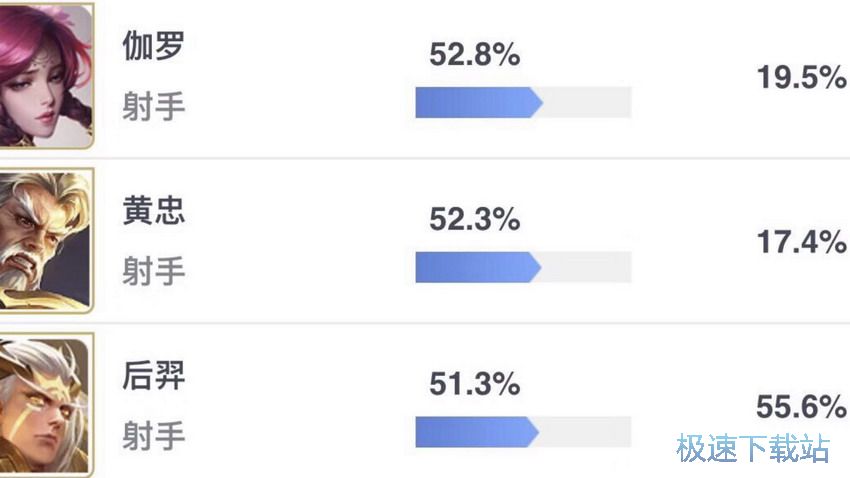The width and height of the screenshot is (850, 478).
Task: Click the 52.8% win rate value
Action: 475,55
